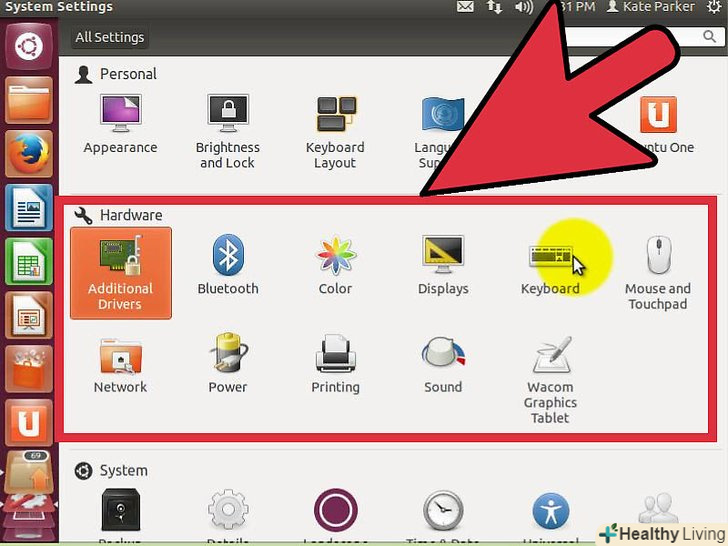This screenshot has height=546, width=728.
Task: Open the Appearance settings
Action: coord(120,124)
